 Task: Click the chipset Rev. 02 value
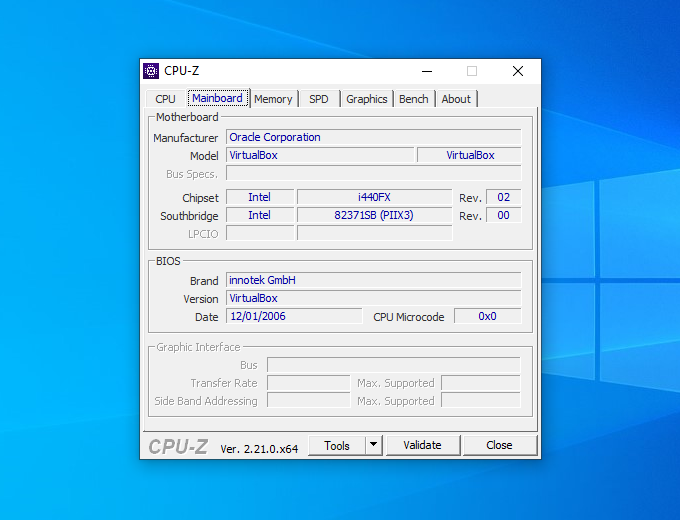click(503, 197)
